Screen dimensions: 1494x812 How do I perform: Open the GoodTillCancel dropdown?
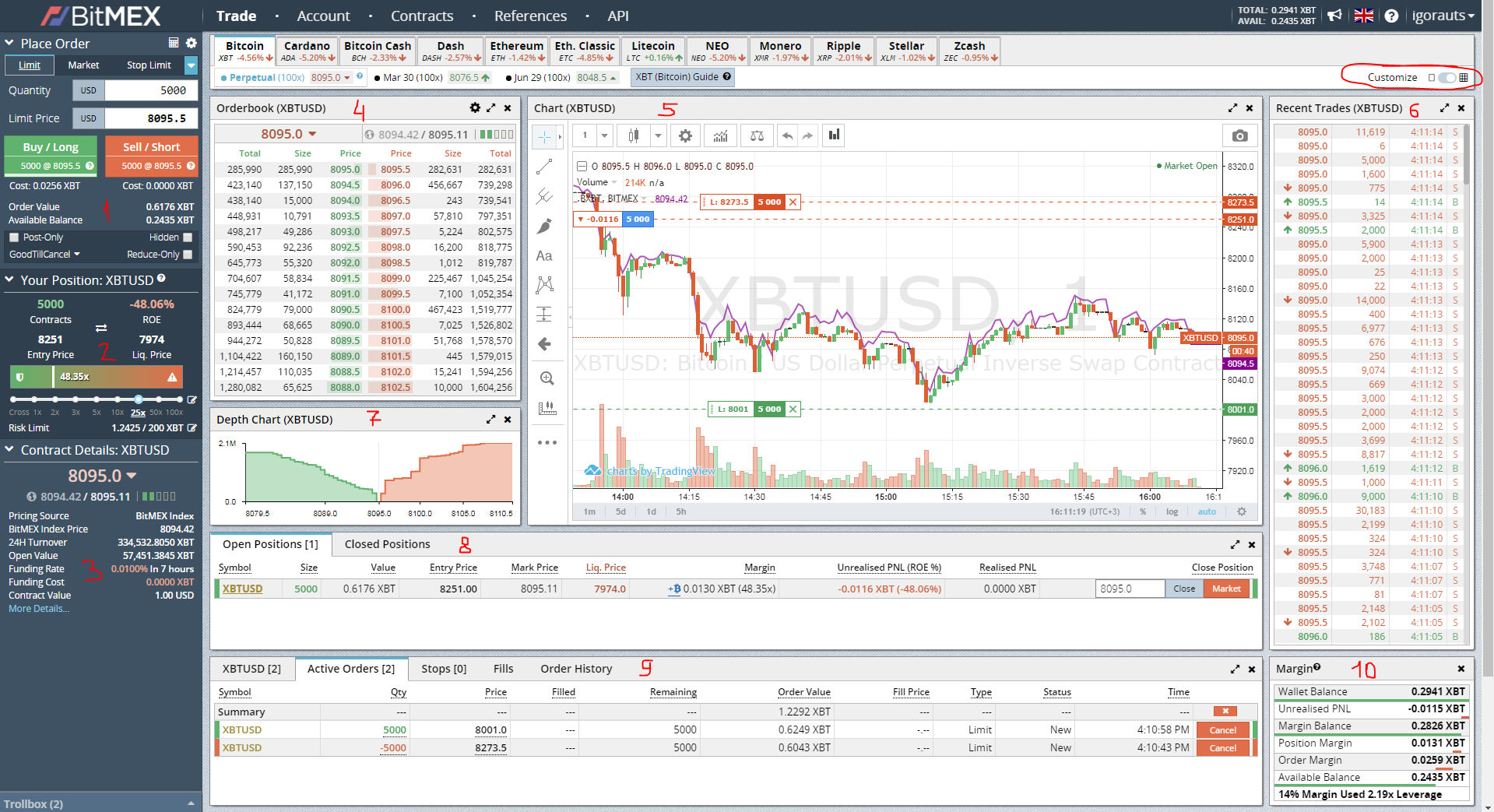click(x=44, y=255)
